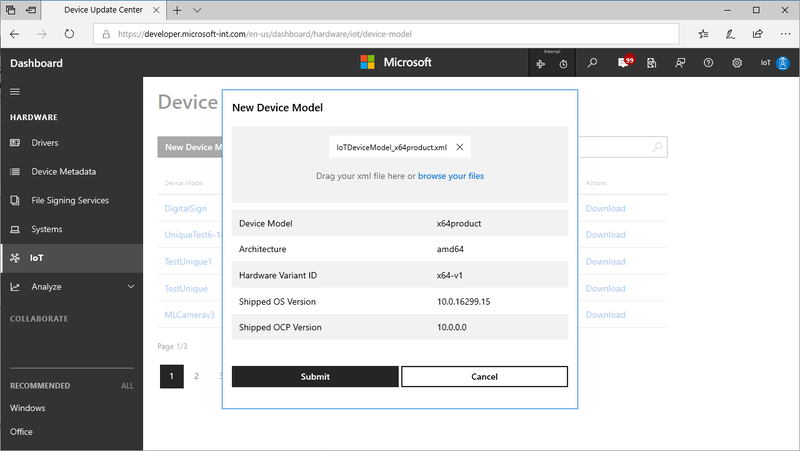Expand the Analyze section chevron
This screenshot has width=800, height=451.
pyautogui.click(x=131, y=287)
